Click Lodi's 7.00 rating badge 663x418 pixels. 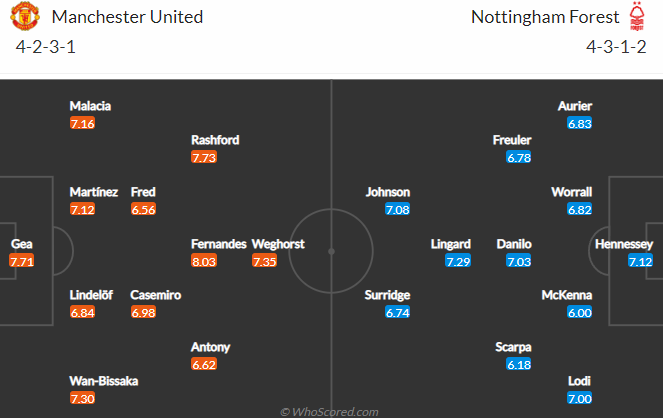coord(579,398)
